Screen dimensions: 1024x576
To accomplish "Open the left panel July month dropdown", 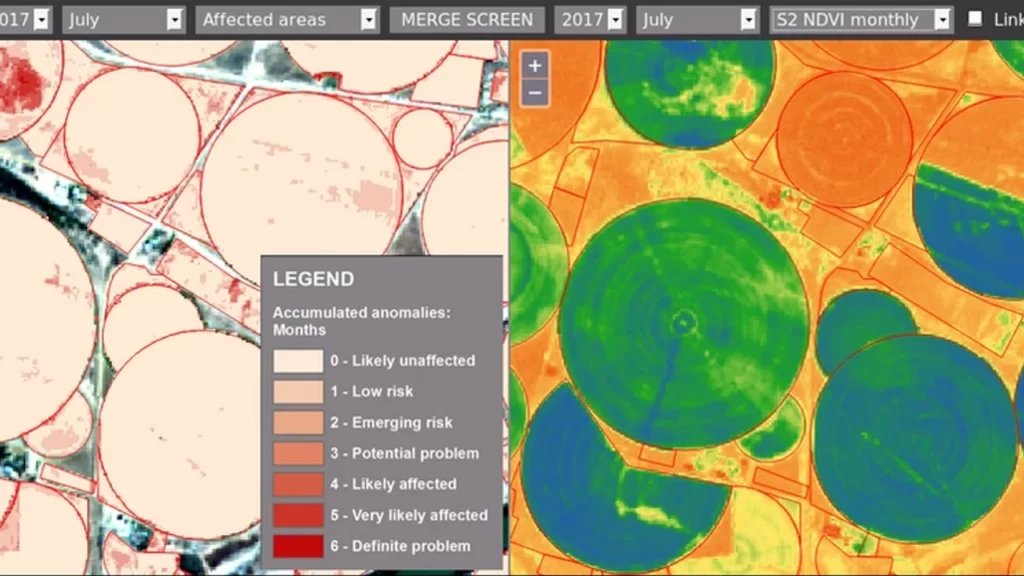I will click(124, 19).
